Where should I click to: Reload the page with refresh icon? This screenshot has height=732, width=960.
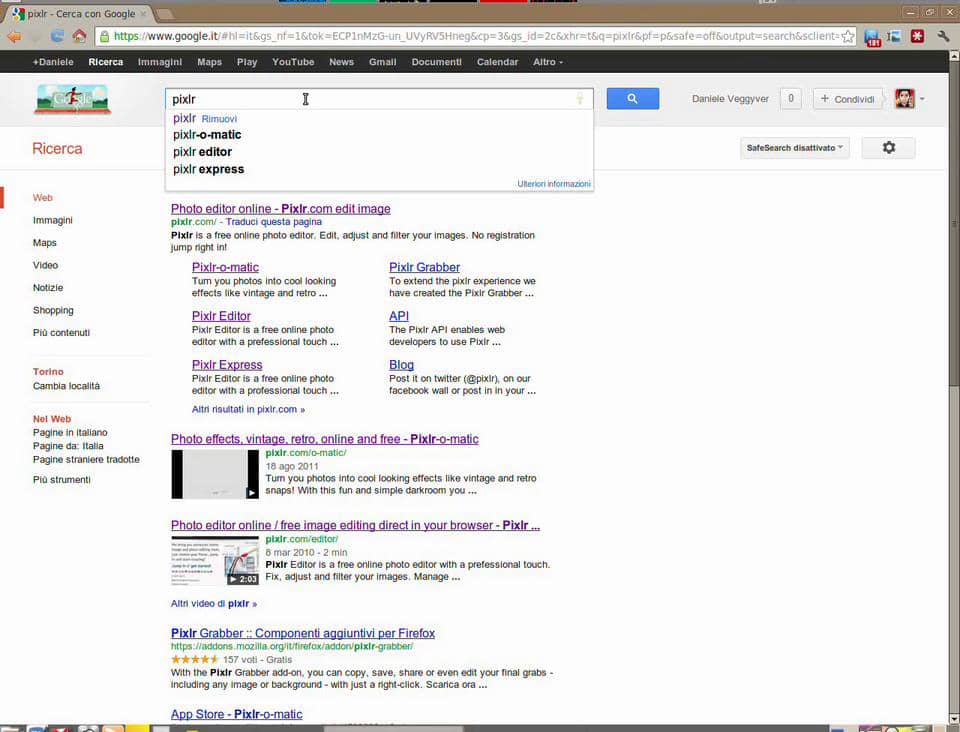[x=57, y=36]
